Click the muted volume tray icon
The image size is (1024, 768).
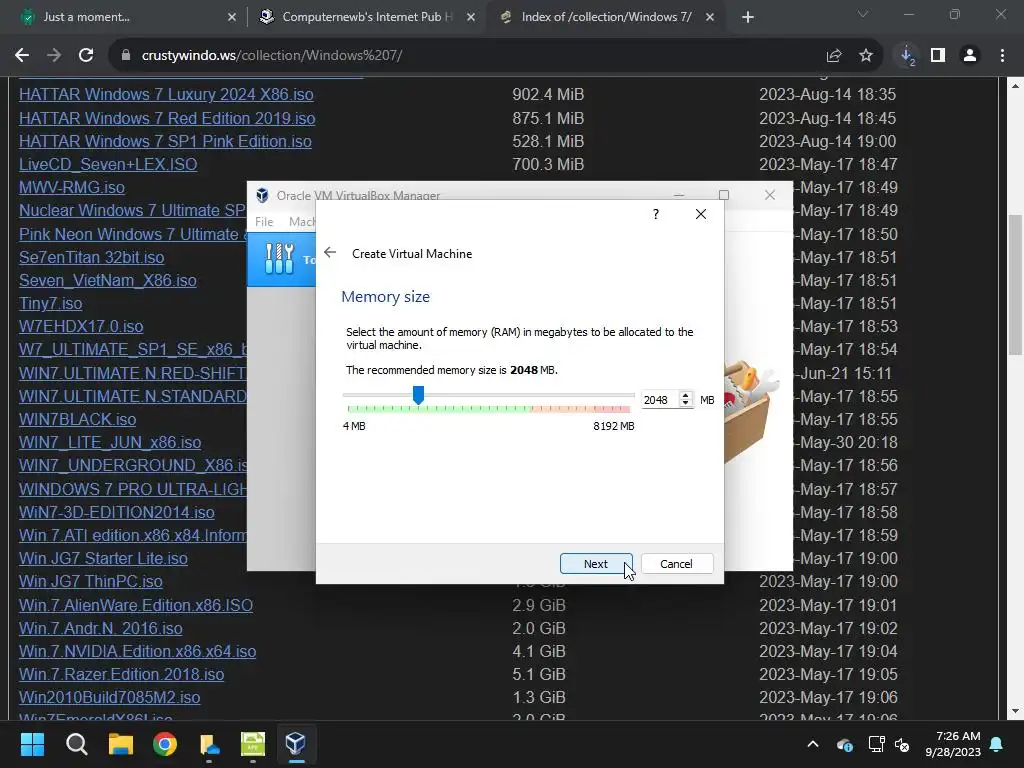pos(903,744)
